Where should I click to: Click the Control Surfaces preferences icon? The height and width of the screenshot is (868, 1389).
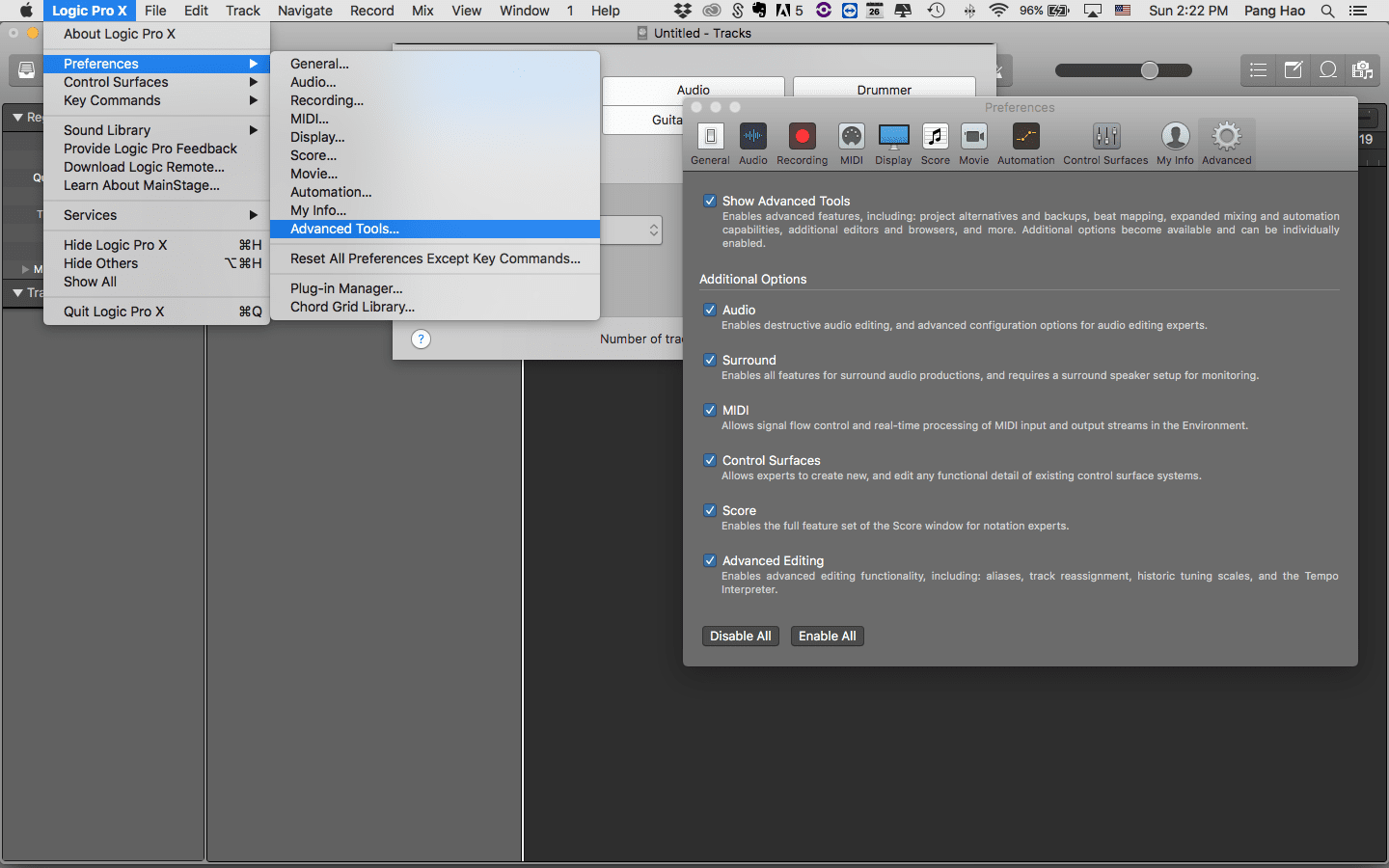pos(1105,137)
